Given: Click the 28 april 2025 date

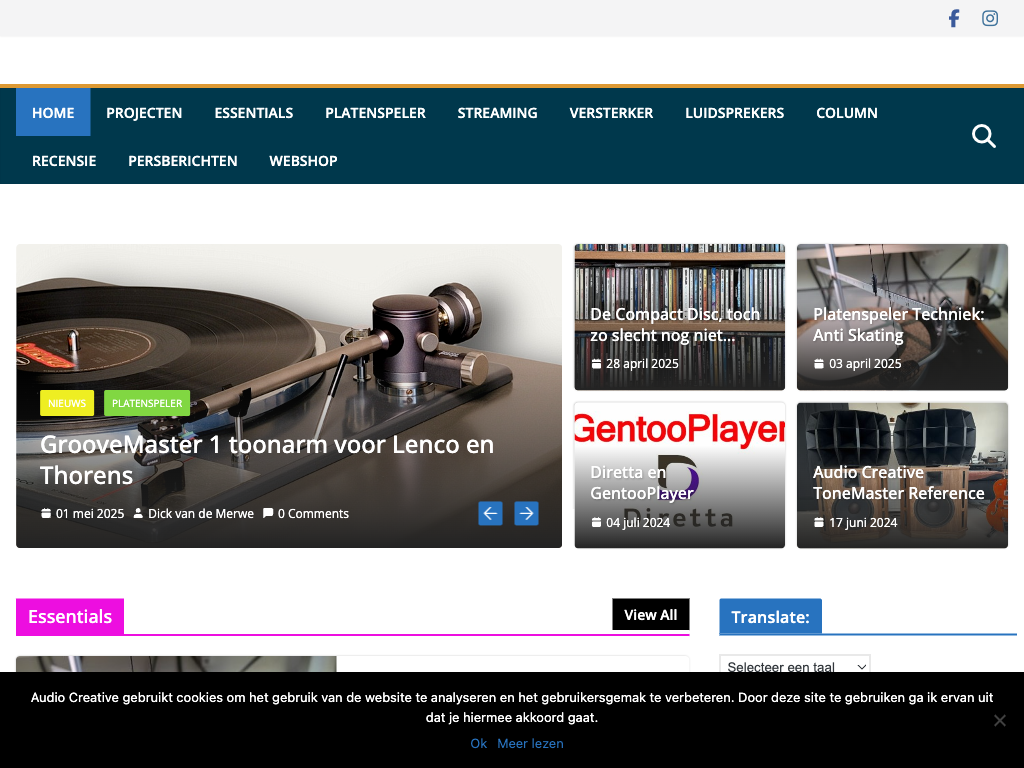Looking at the screenshot, I should pos(642,364).
